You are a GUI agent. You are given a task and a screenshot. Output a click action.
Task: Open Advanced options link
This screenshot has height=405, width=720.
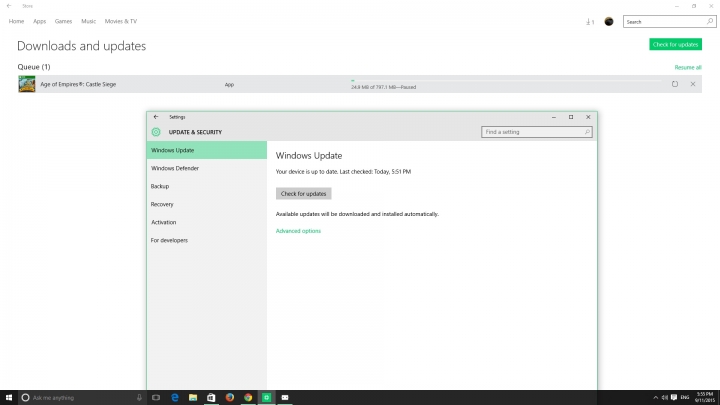click(x=298, y=231)
